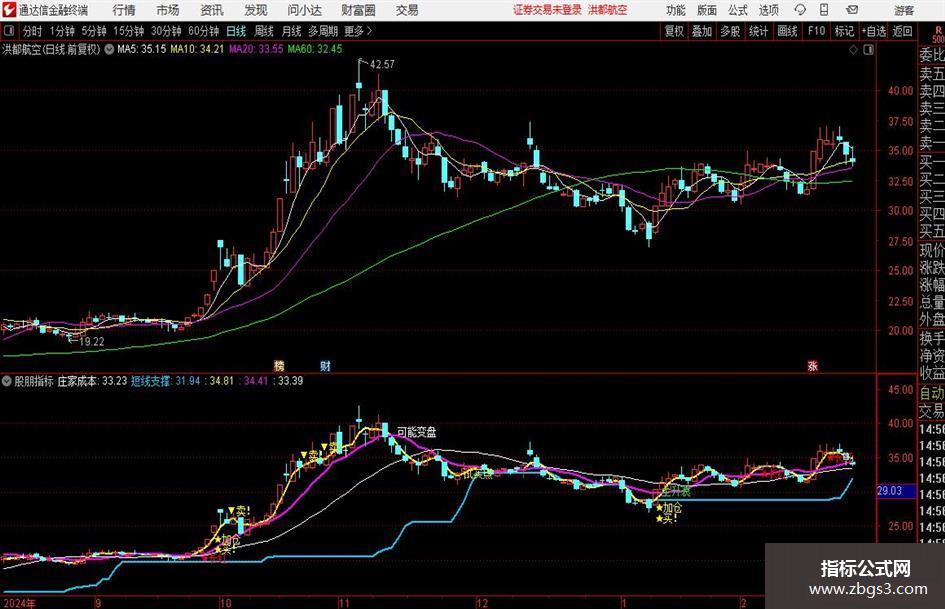Click month 12 on the timeline axis
This screenshot has height=609, width=945.
[482, 603]
